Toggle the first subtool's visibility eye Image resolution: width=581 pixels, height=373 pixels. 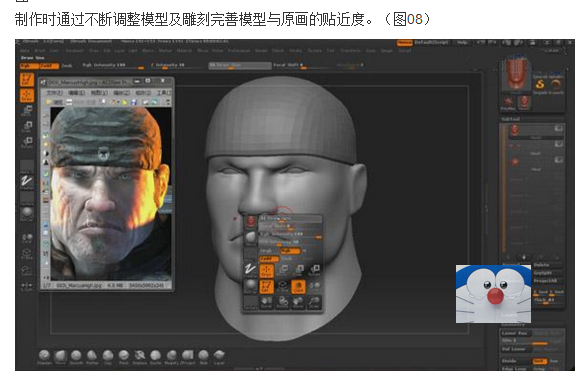tap(558, 129)
